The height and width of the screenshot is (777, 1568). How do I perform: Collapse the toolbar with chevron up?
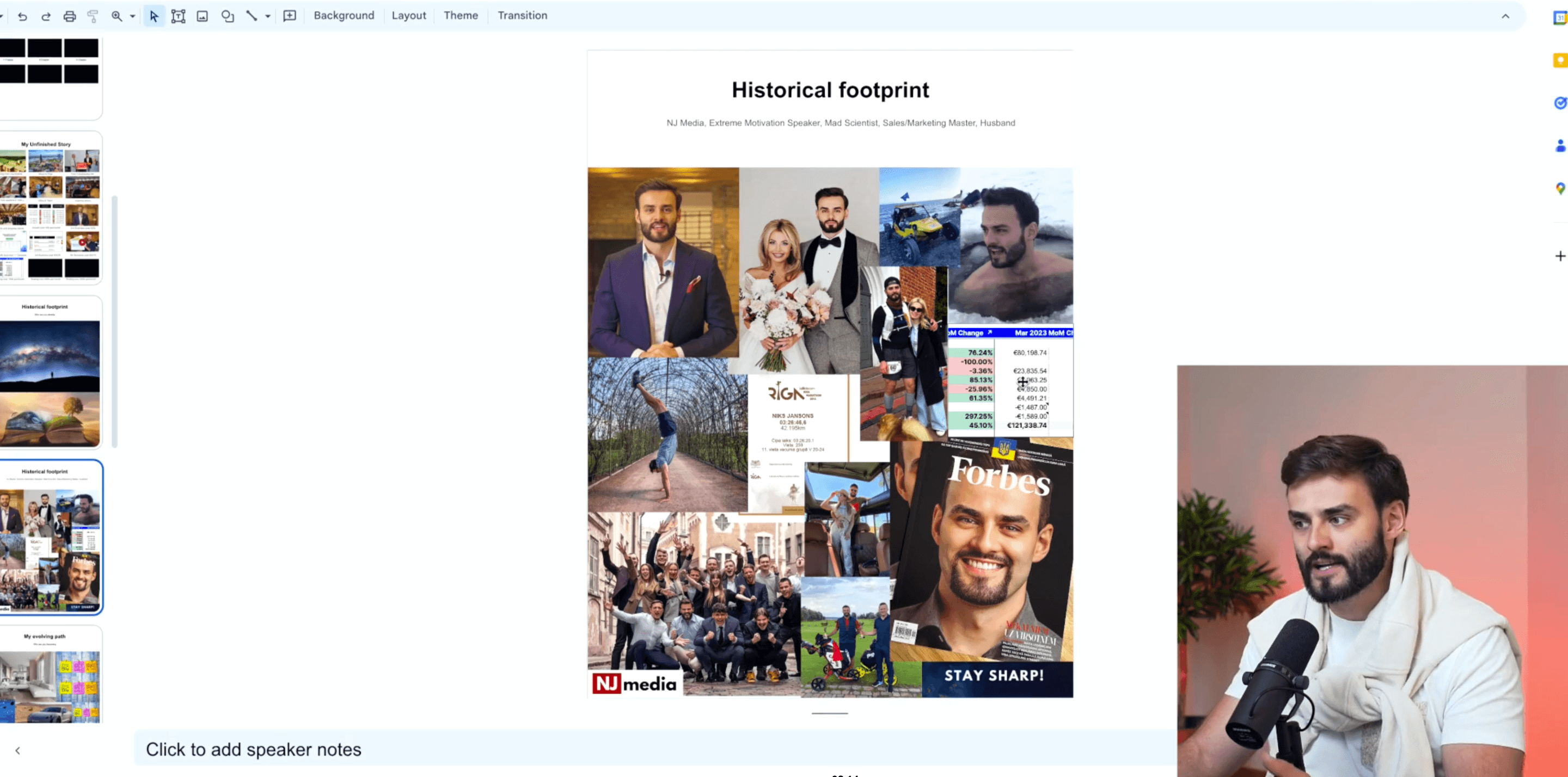click(1505, 16)
